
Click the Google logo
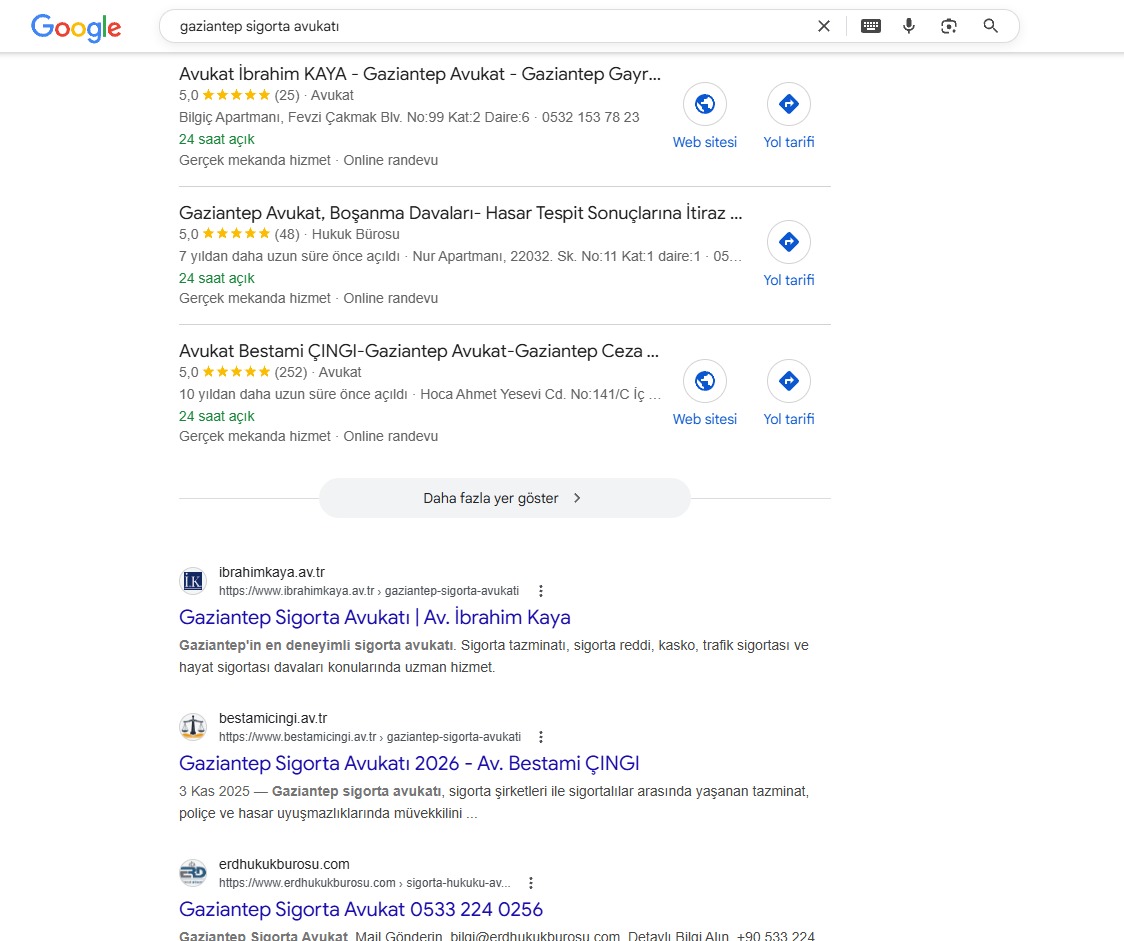76,27
